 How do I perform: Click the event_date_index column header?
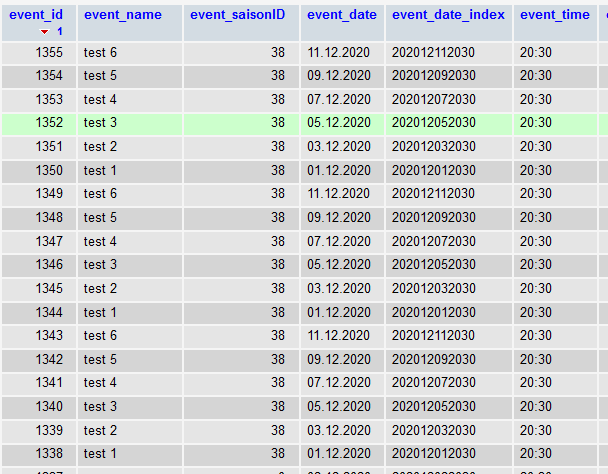[x=448, y=15]
